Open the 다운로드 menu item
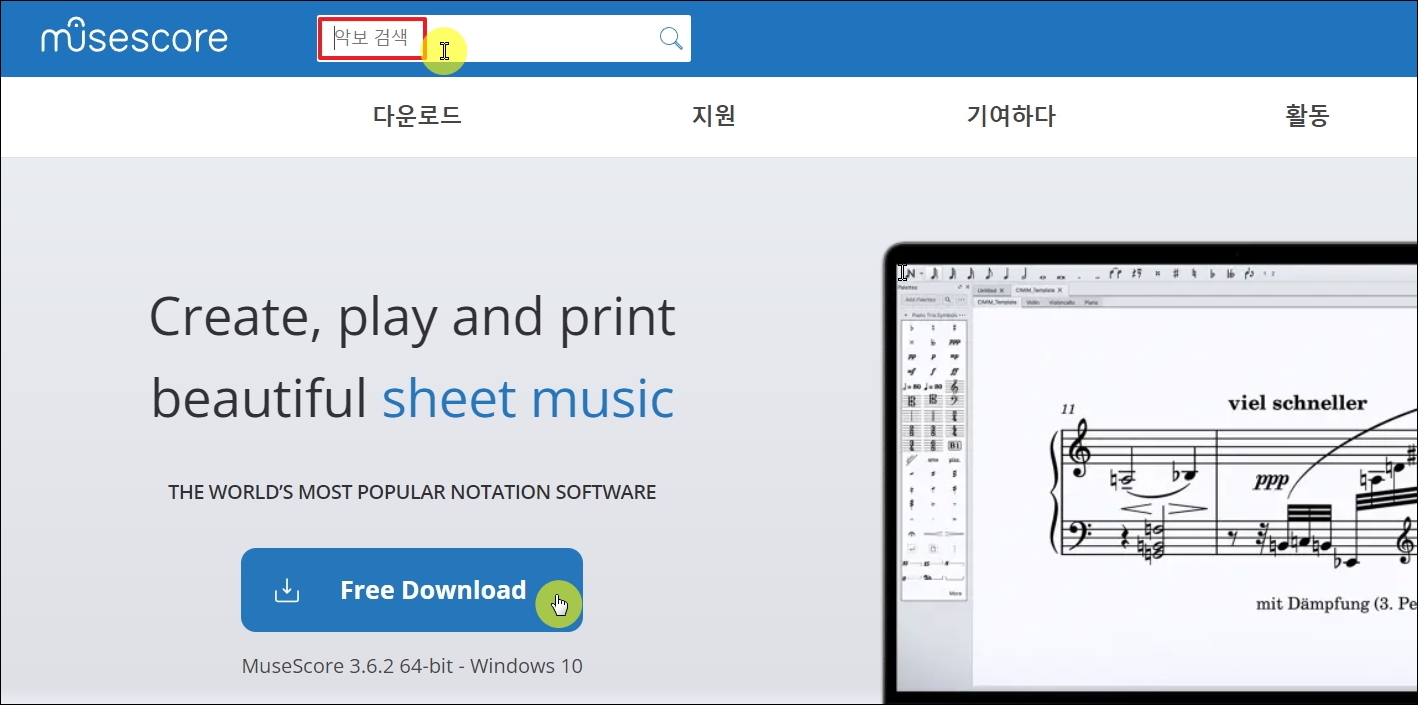1418x705 pixels. point(417,116)
